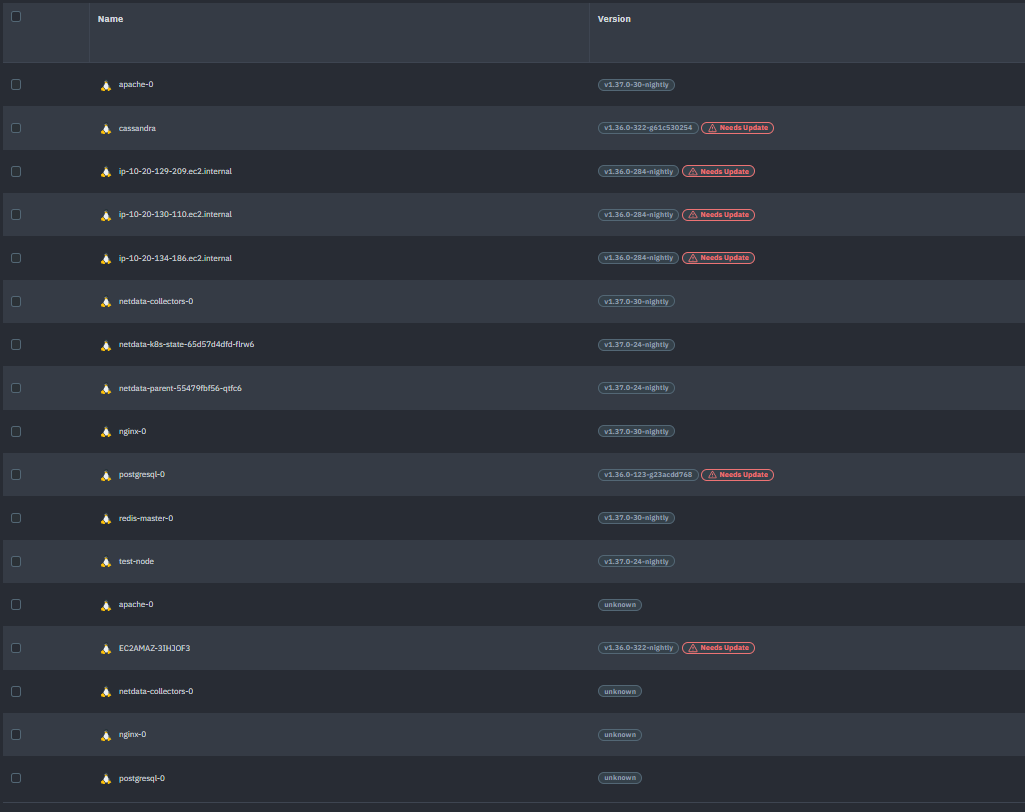
Task: Toggle the select-all checkbox in the header
Action: tap(15, 15)
